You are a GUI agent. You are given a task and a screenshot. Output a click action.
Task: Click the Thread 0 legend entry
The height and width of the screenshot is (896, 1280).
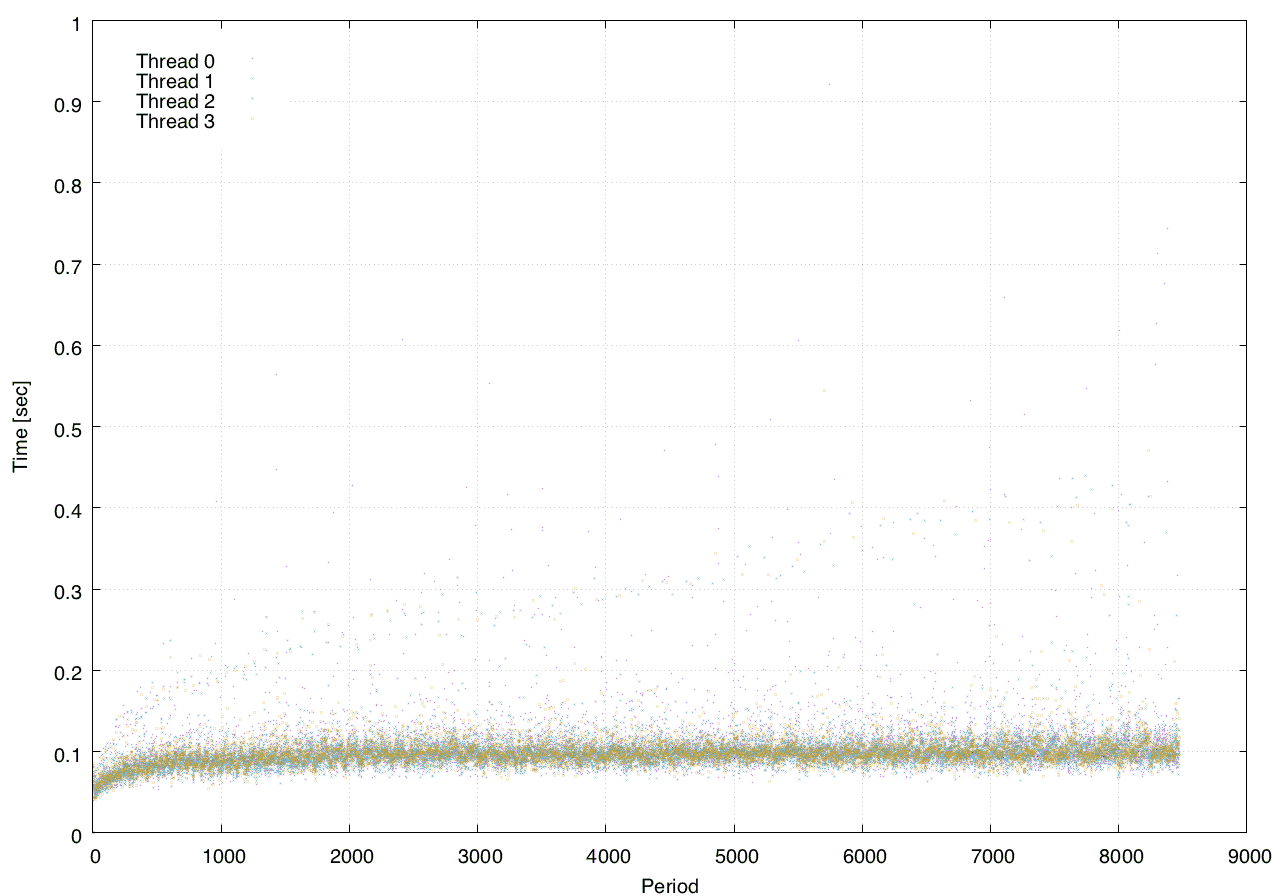coord(175,62)
